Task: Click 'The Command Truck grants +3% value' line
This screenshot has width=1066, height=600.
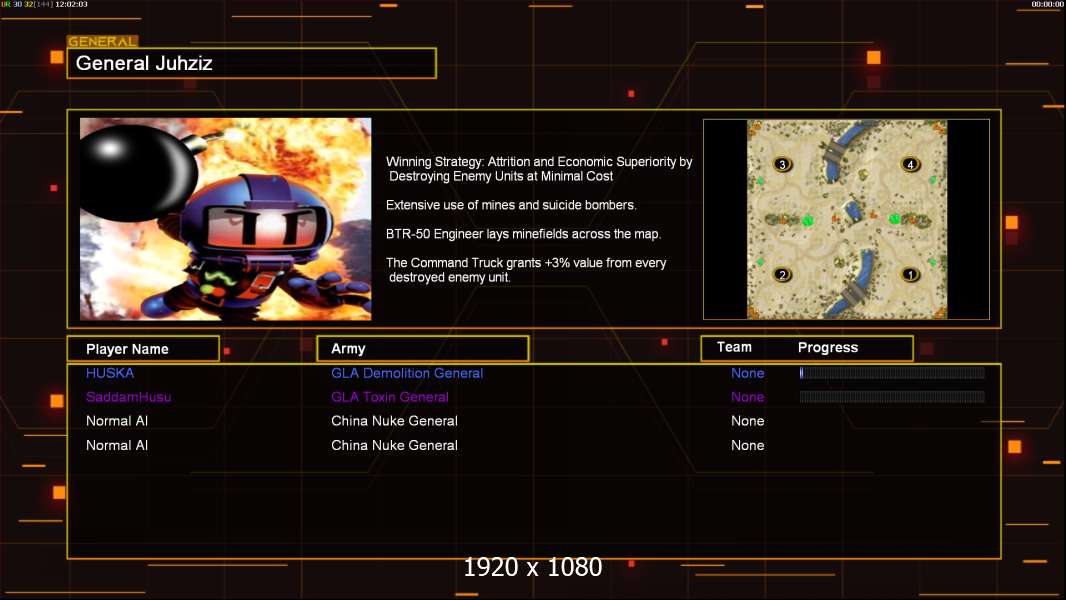Action: coord(526,270)
